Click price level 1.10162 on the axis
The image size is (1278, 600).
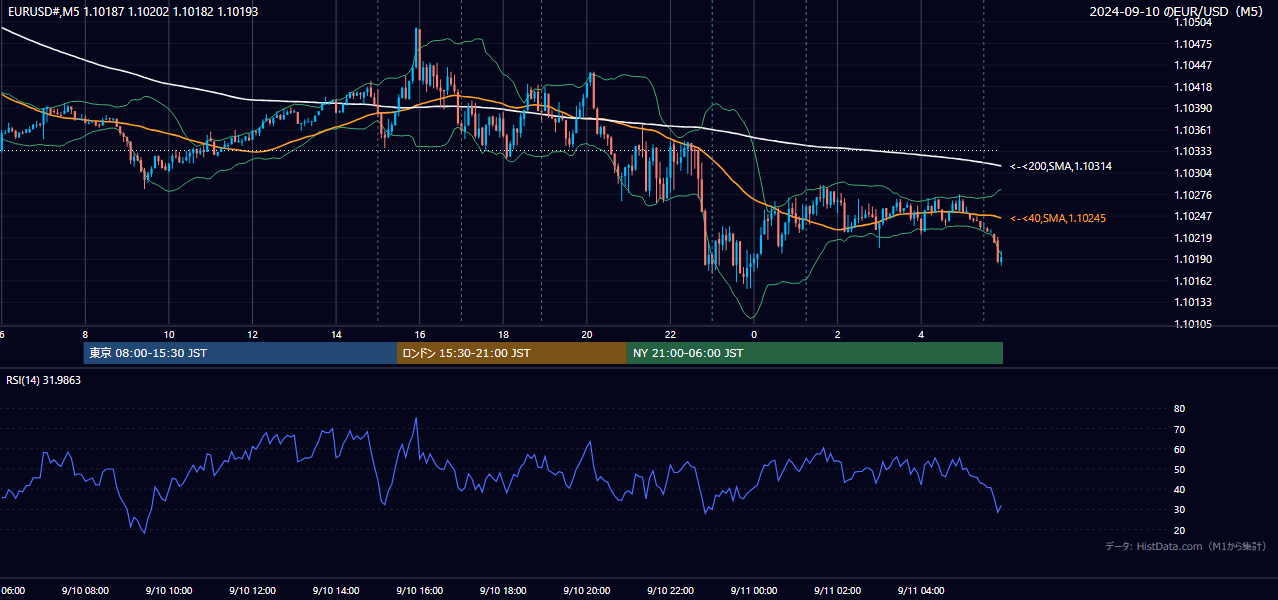tap(1193, 281)
